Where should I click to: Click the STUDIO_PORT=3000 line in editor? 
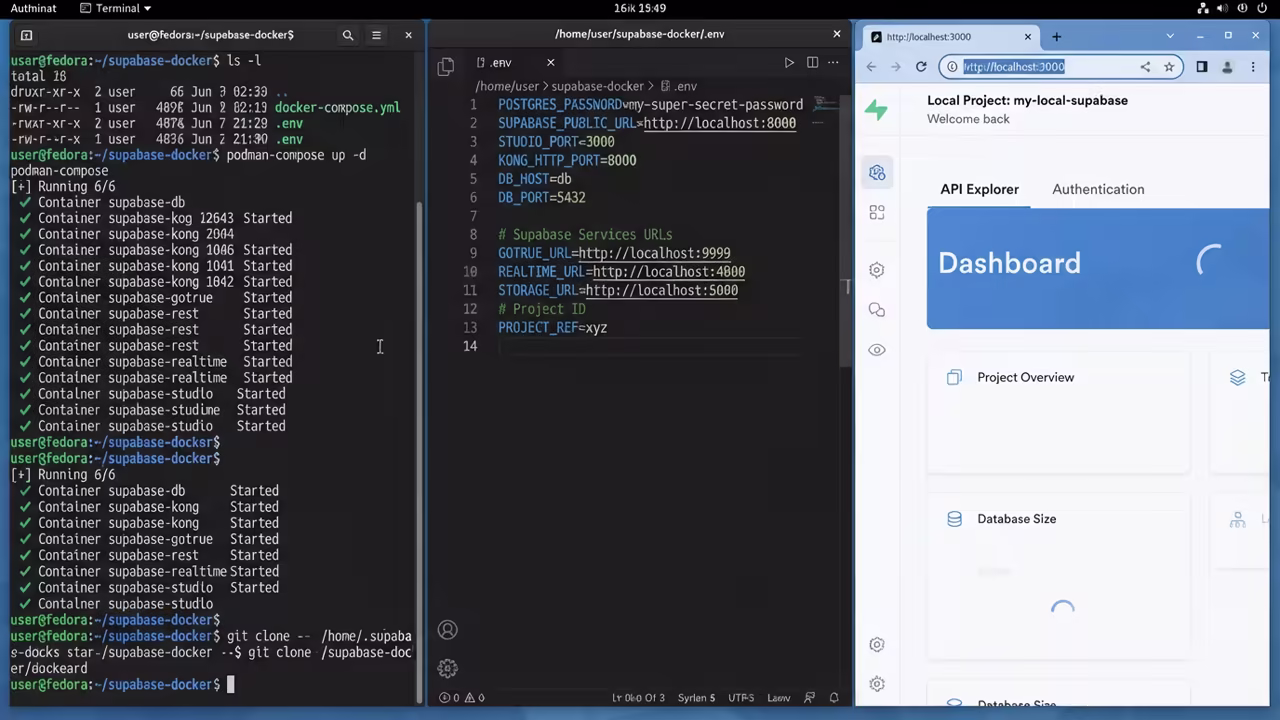556,142
